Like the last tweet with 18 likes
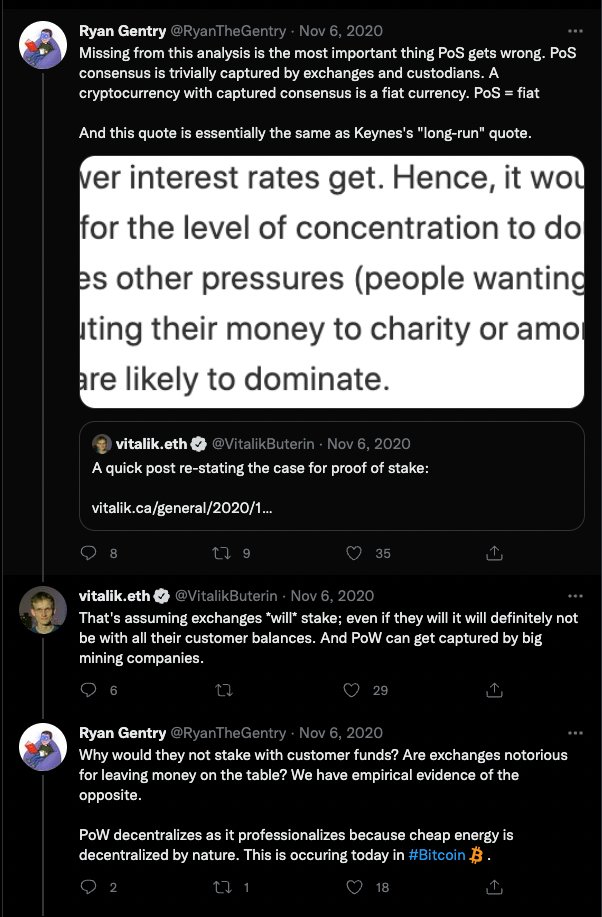Image resolution: width=602 pixels, height=917 pixels. point(355,887)
